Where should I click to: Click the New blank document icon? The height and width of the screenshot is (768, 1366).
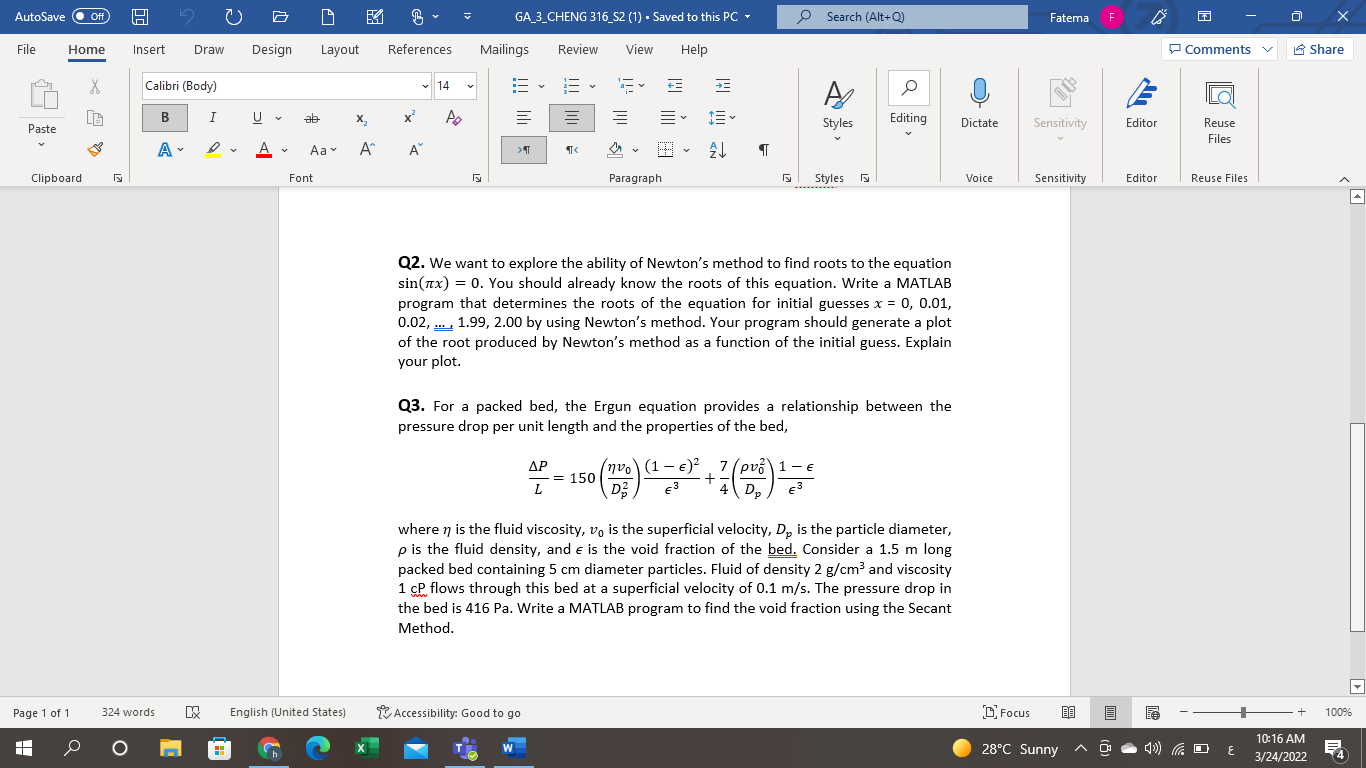click(327, 17)
